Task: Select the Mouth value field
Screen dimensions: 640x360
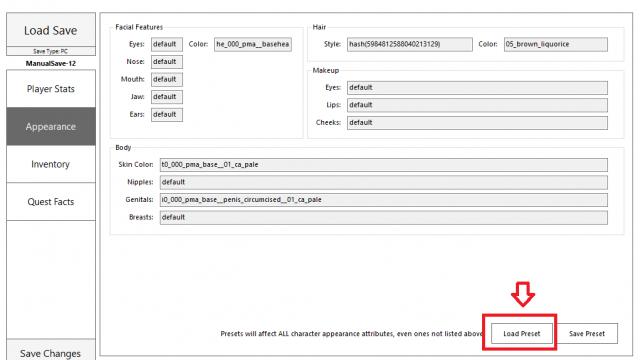Action: [167, 79]
